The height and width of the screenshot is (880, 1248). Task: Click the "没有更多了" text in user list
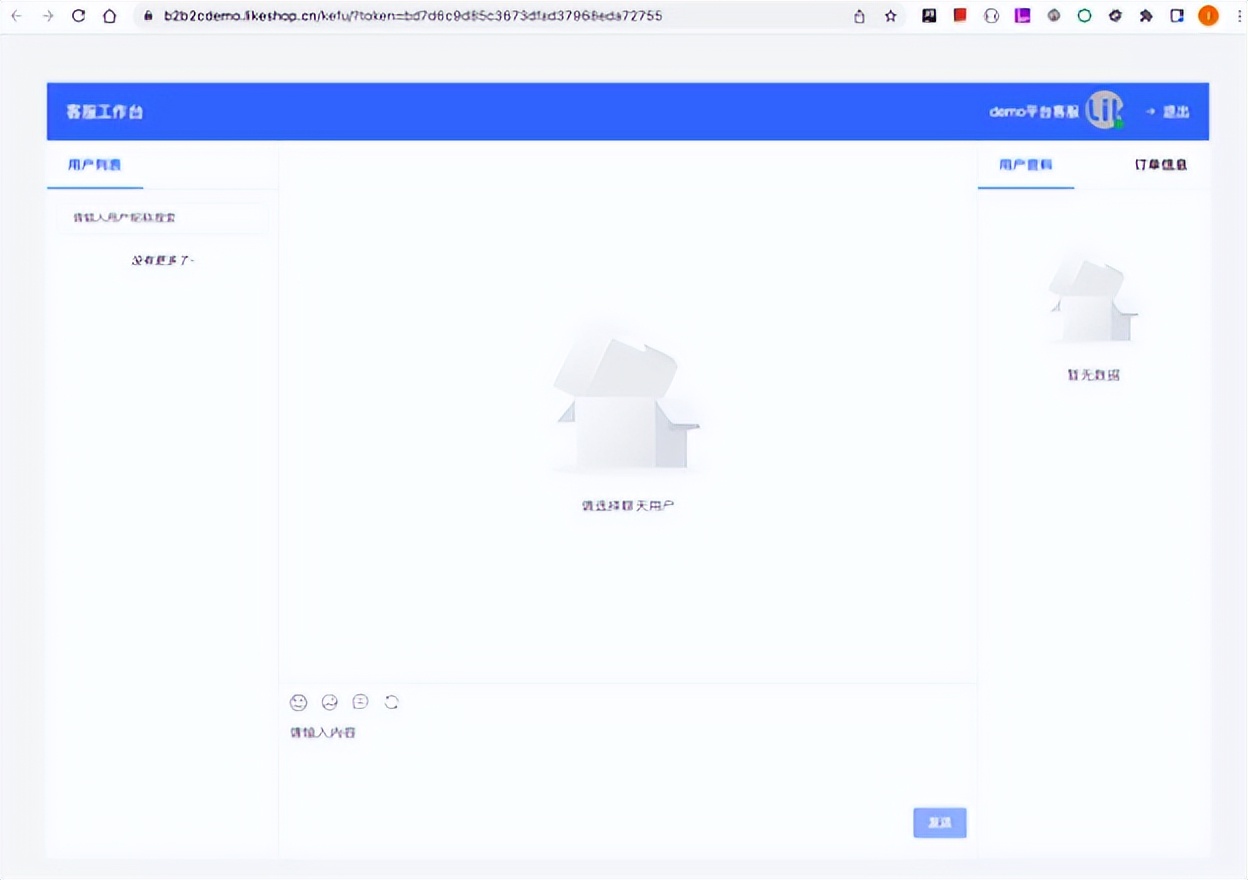point(163,260)
